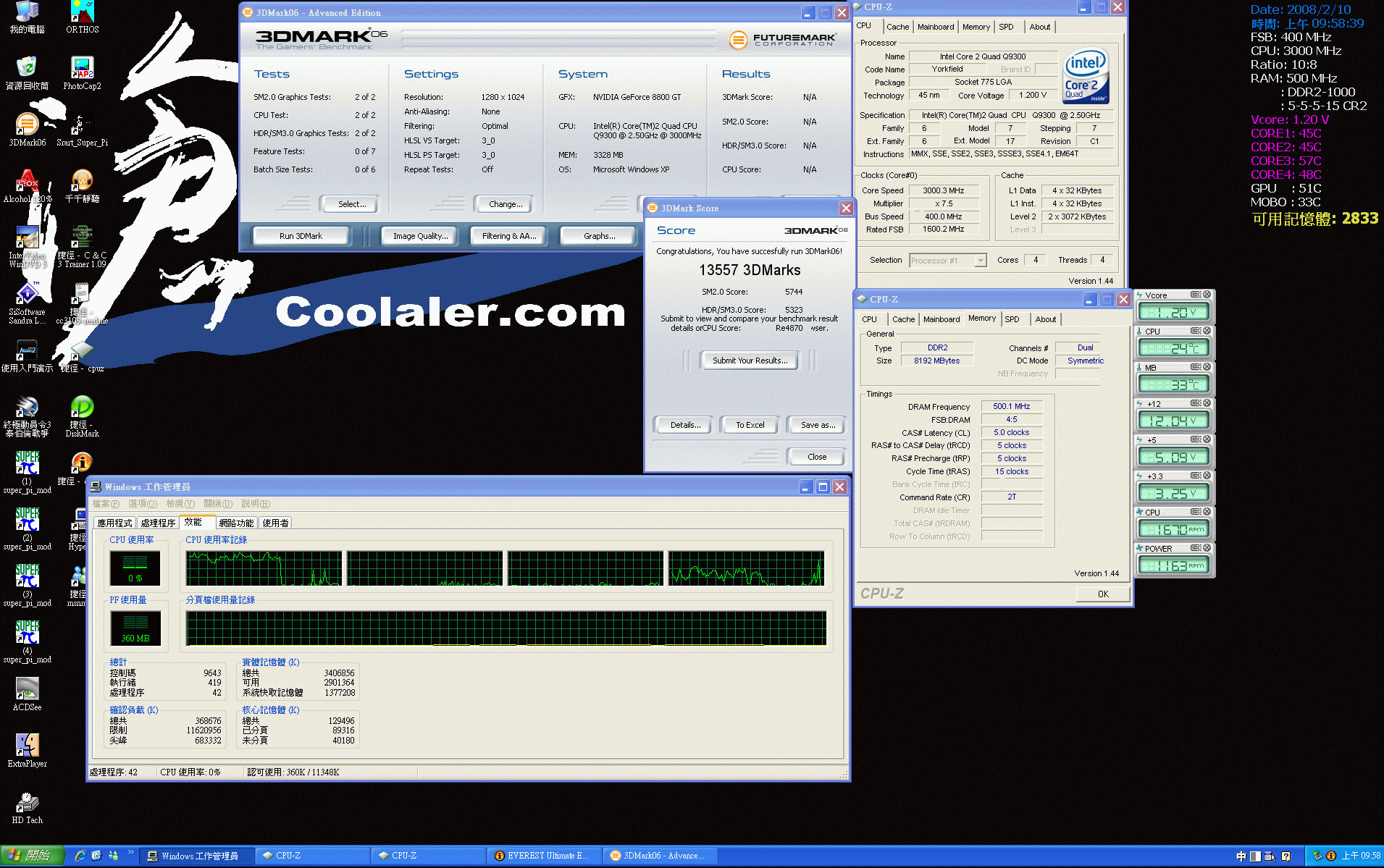Open the 說明 menu in Task Manager
The image size is (1384, 868).
pyautogui.click(x=256, y=504)
